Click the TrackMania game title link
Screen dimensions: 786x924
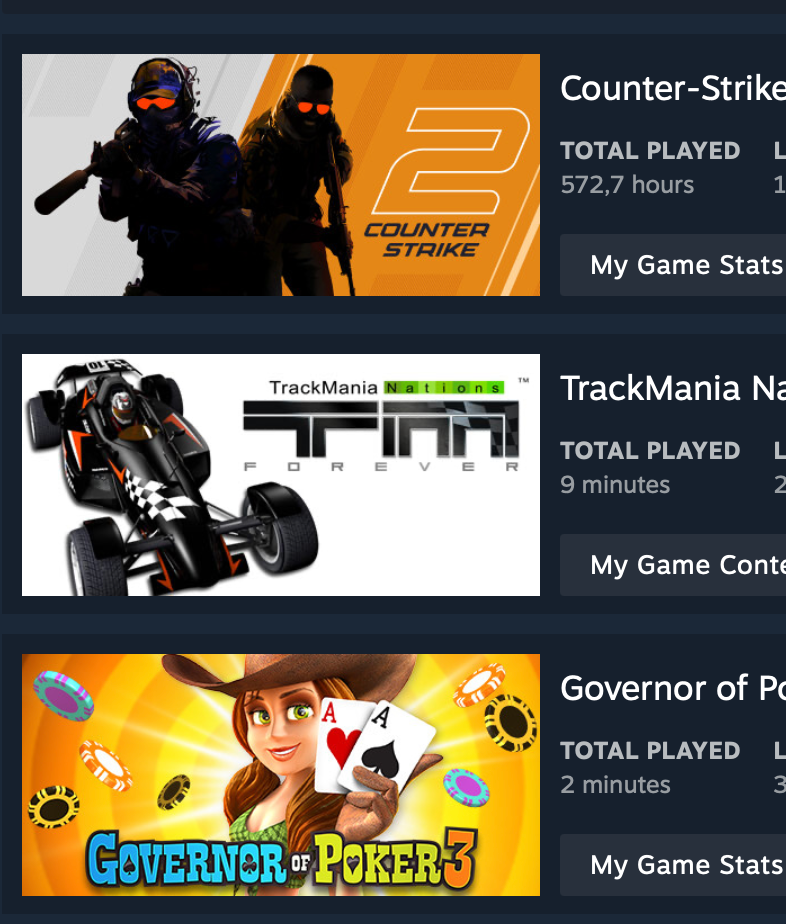tap(673, 388)
